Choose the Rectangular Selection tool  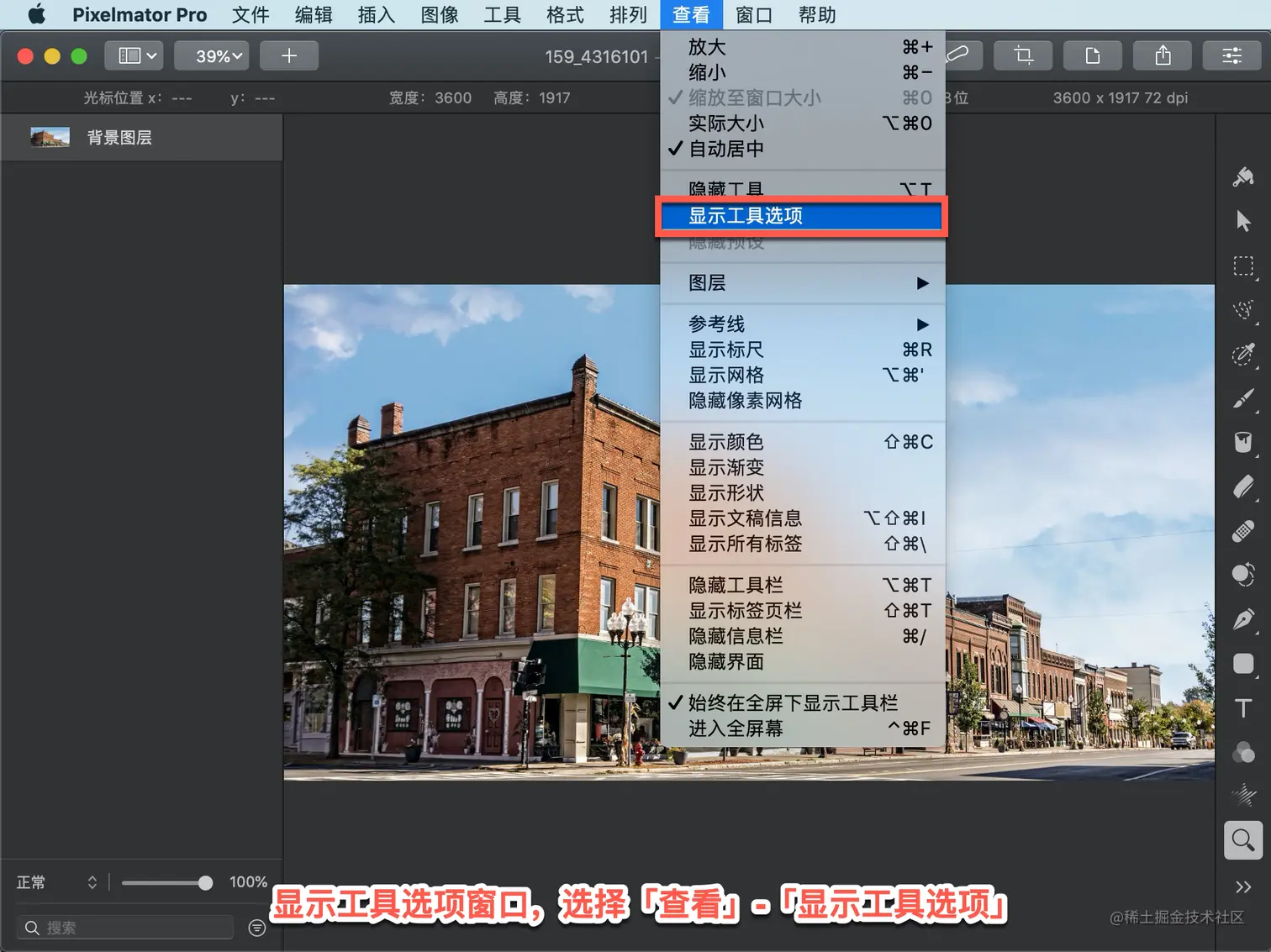(x=1243, y=266)
